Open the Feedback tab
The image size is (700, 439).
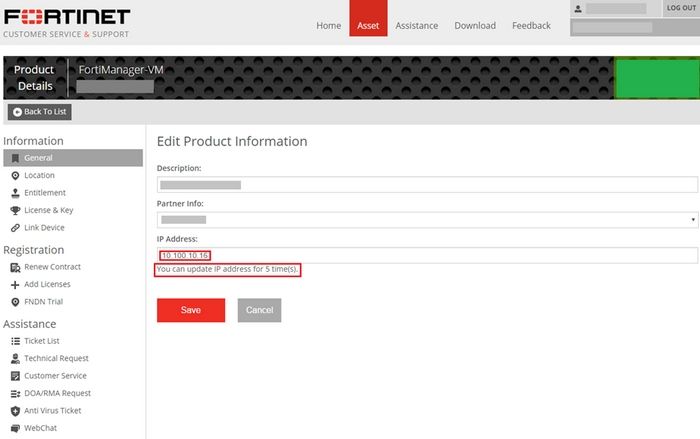coord(531,26)
